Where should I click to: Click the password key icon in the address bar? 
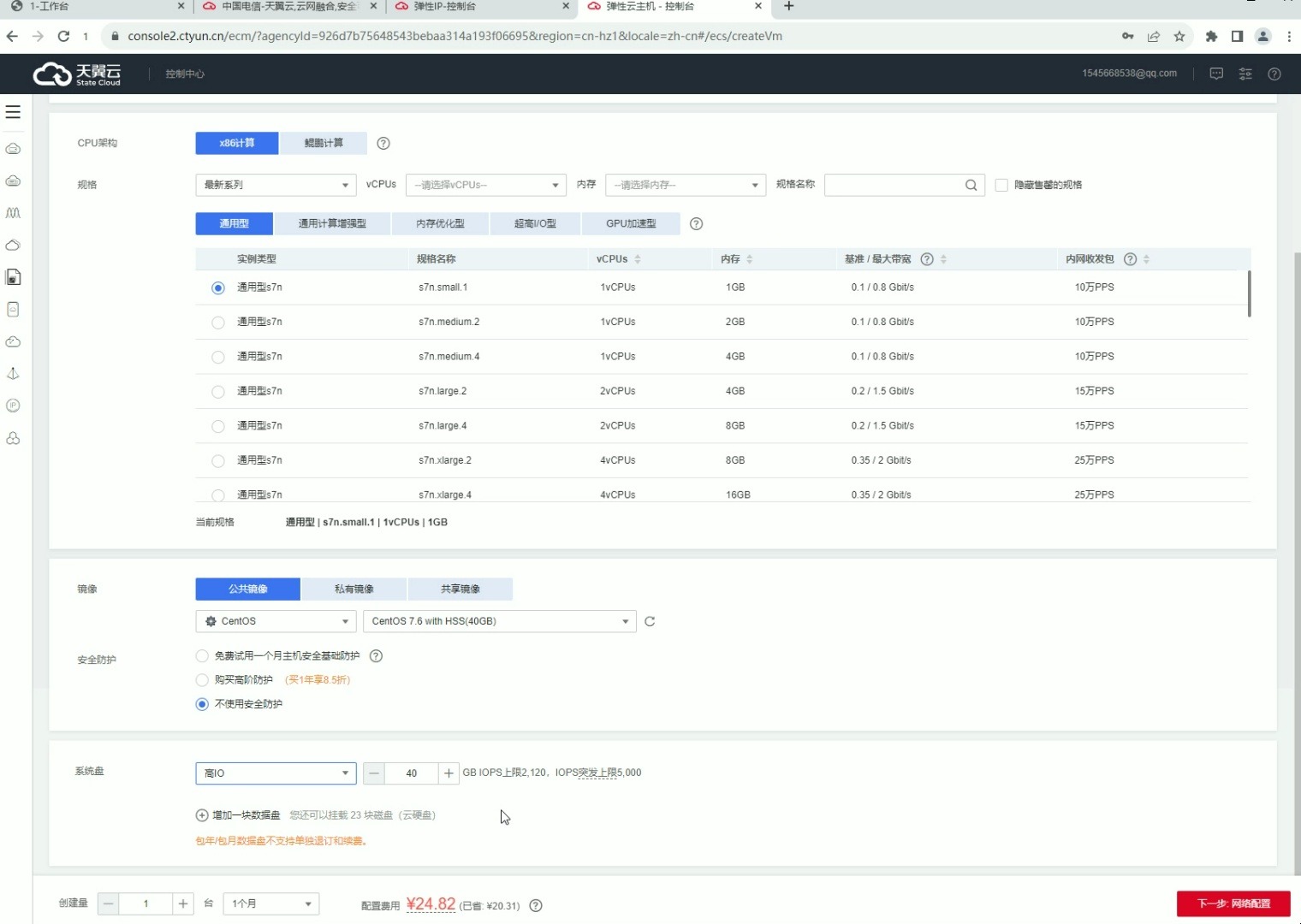tap(1128, 36)
